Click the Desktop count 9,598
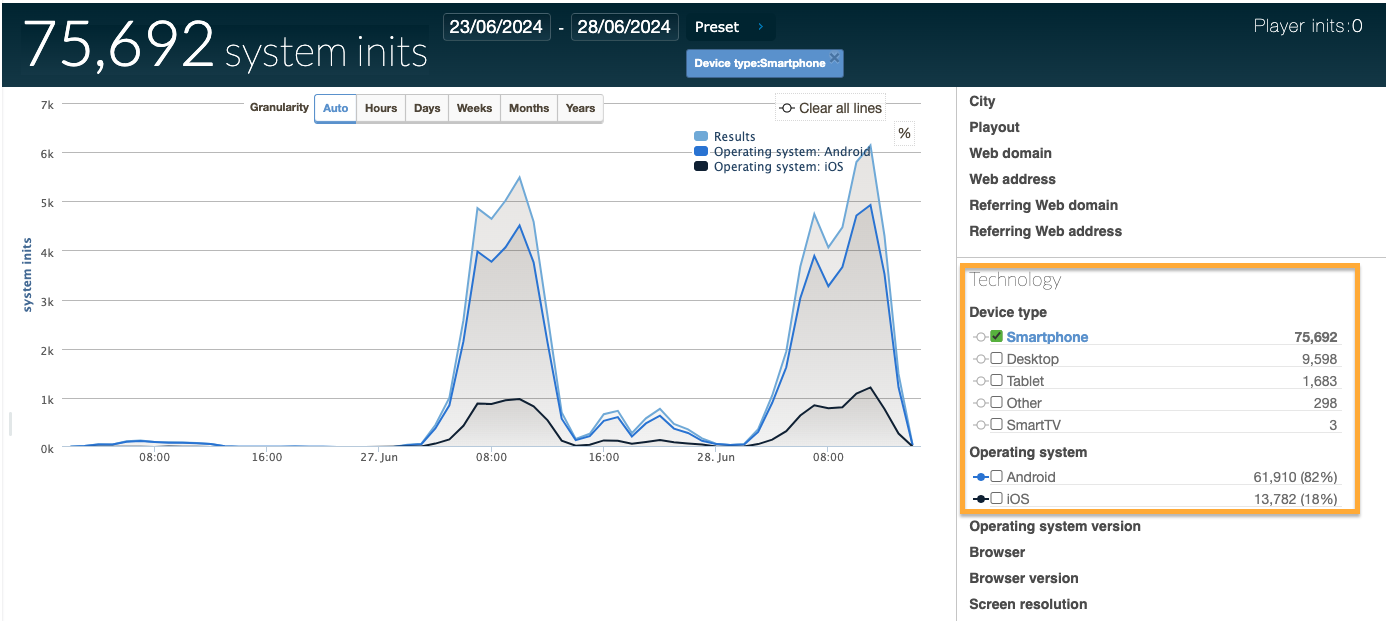This screenshot has width=1386, height=621. pos(1317,359)
